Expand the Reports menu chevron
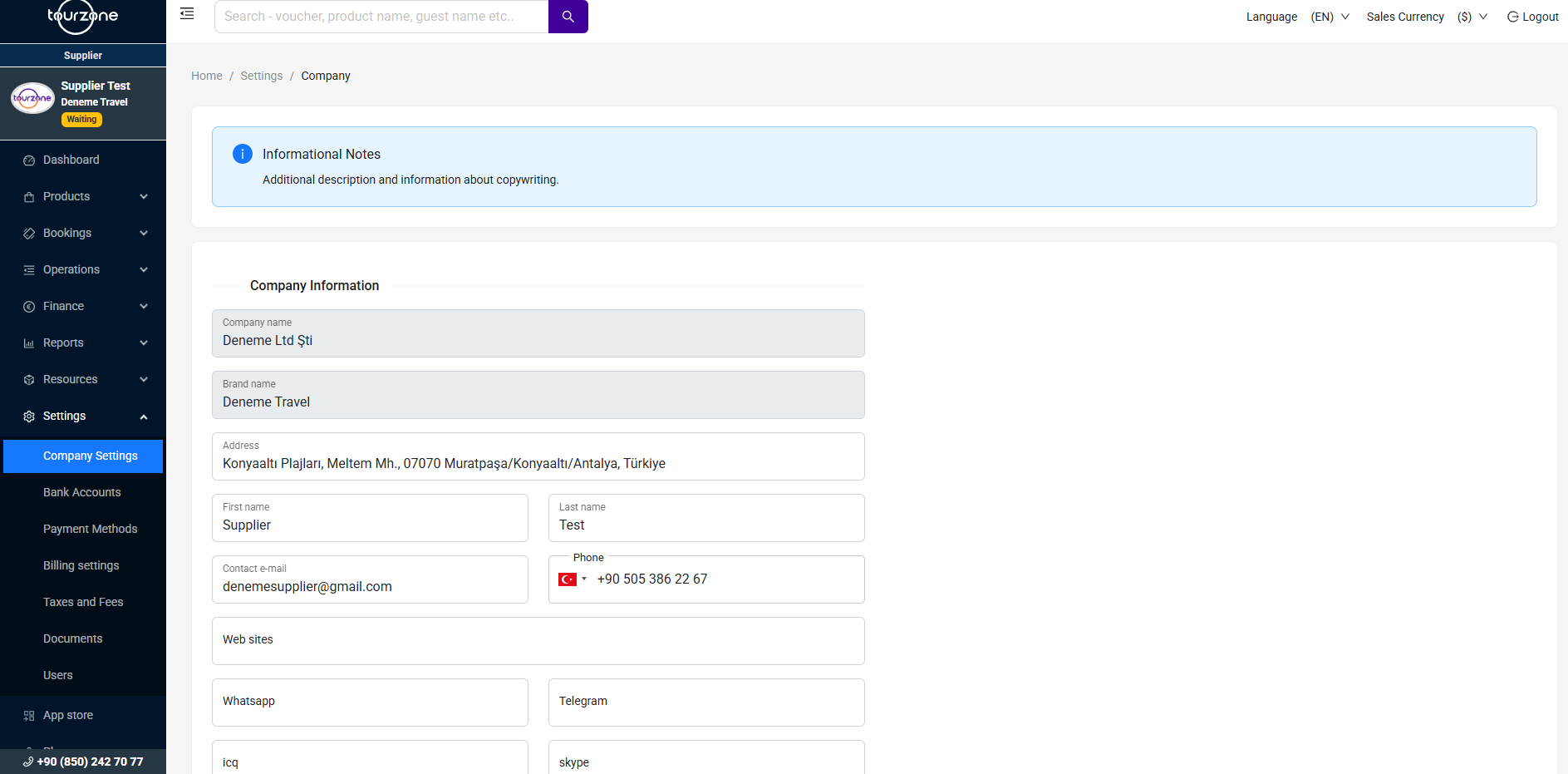This screenshot has height=774, width=1568. 144,343
